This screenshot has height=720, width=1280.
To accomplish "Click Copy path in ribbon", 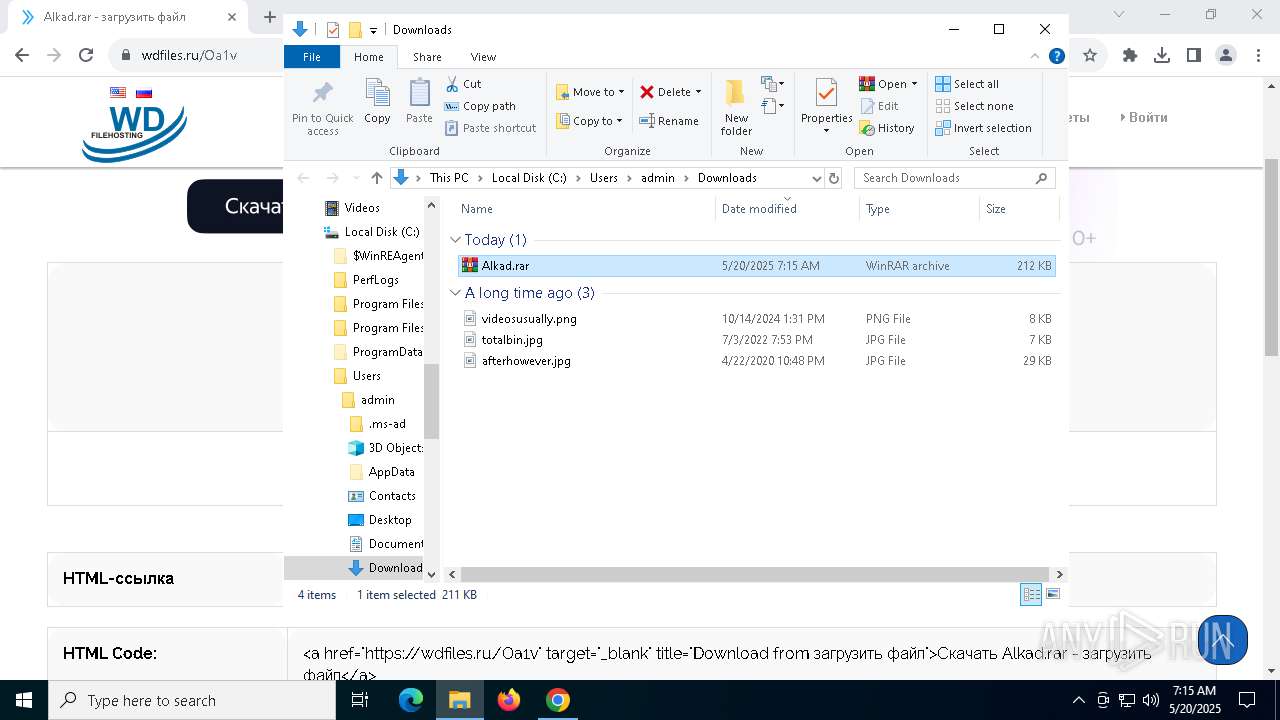I will (480, 106).
